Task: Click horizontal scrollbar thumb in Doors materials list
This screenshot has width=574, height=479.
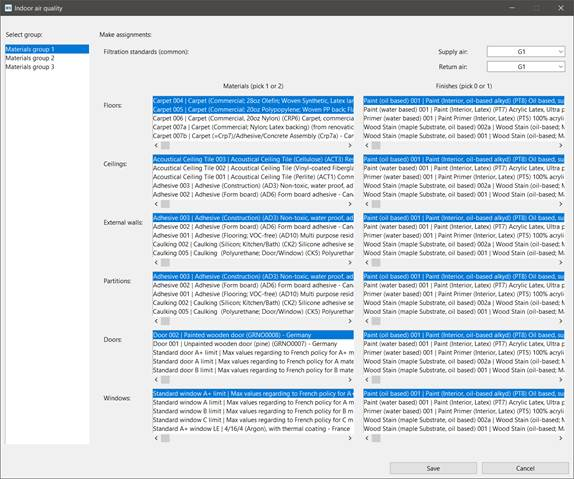Action: (165, 380)
